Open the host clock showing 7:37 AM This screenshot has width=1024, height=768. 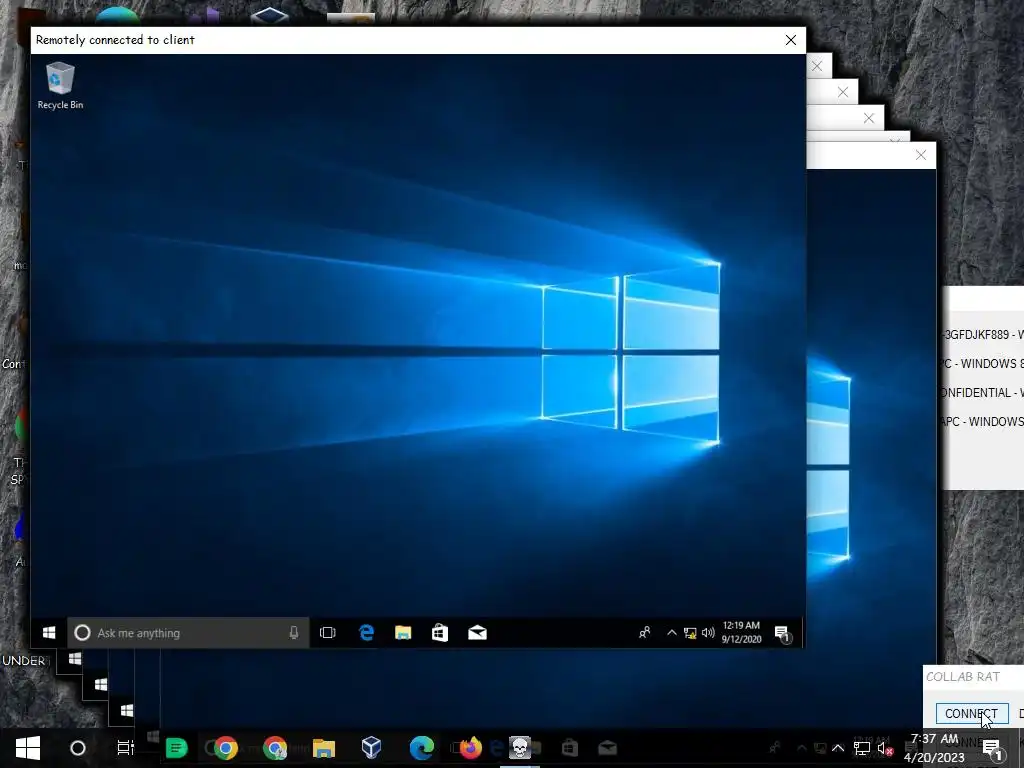[935, 748]
